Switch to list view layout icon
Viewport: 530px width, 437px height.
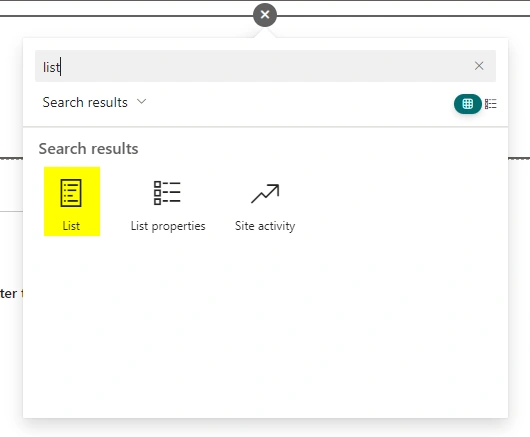[490, 104]
